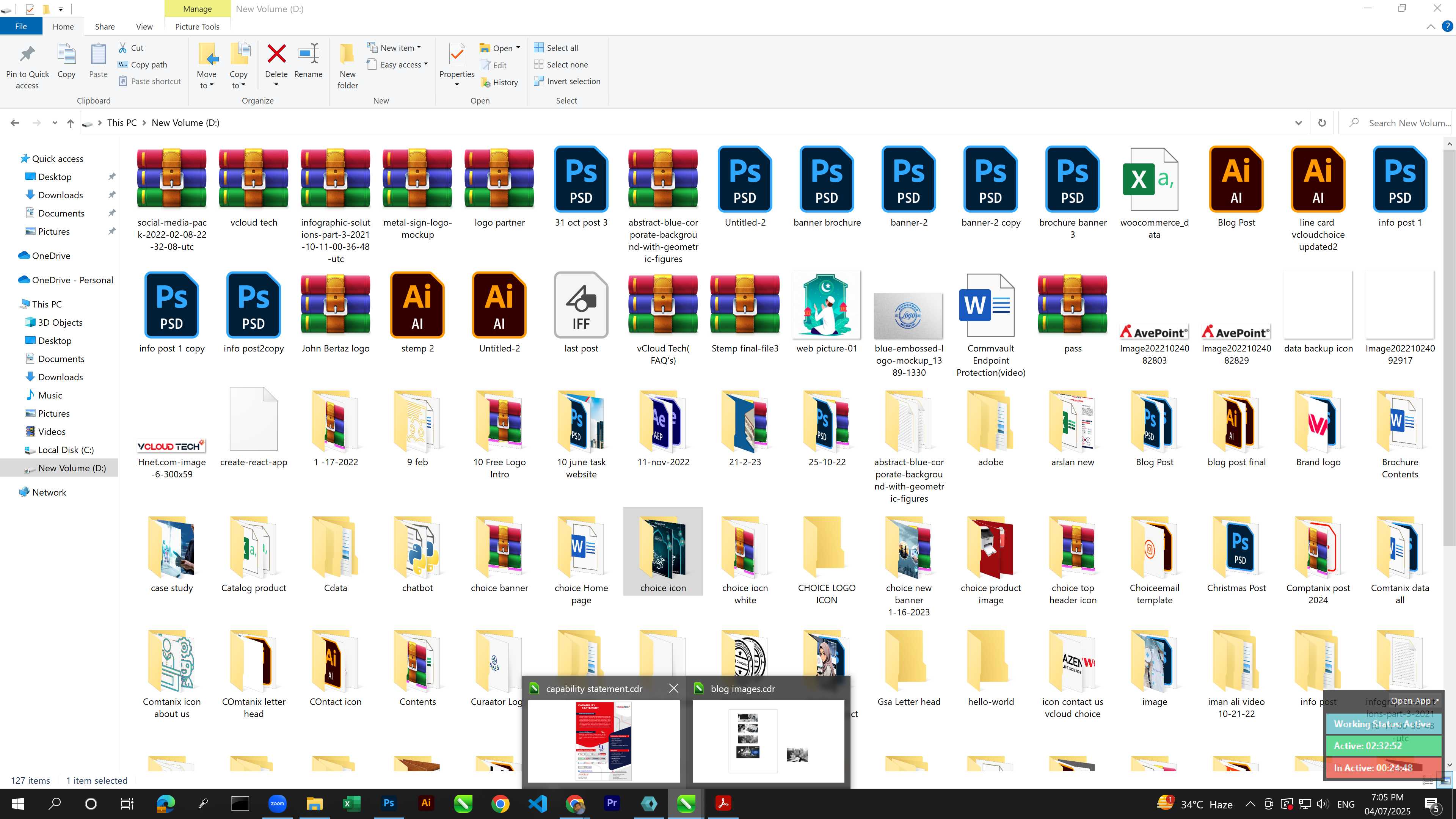This screenshot has width=1456, height=819.
Task: Click the Windows Start button
Action: click(18, 804)
